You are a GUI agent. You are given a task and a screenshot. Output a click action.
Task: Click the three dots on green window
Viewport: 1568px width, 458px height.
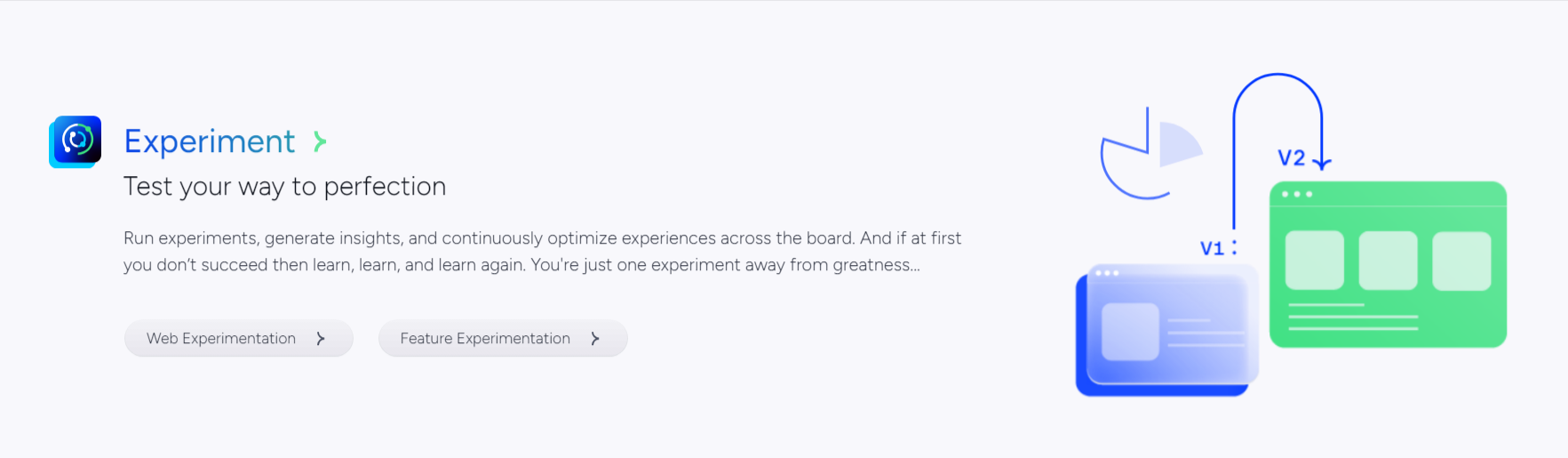point(1297,194)
